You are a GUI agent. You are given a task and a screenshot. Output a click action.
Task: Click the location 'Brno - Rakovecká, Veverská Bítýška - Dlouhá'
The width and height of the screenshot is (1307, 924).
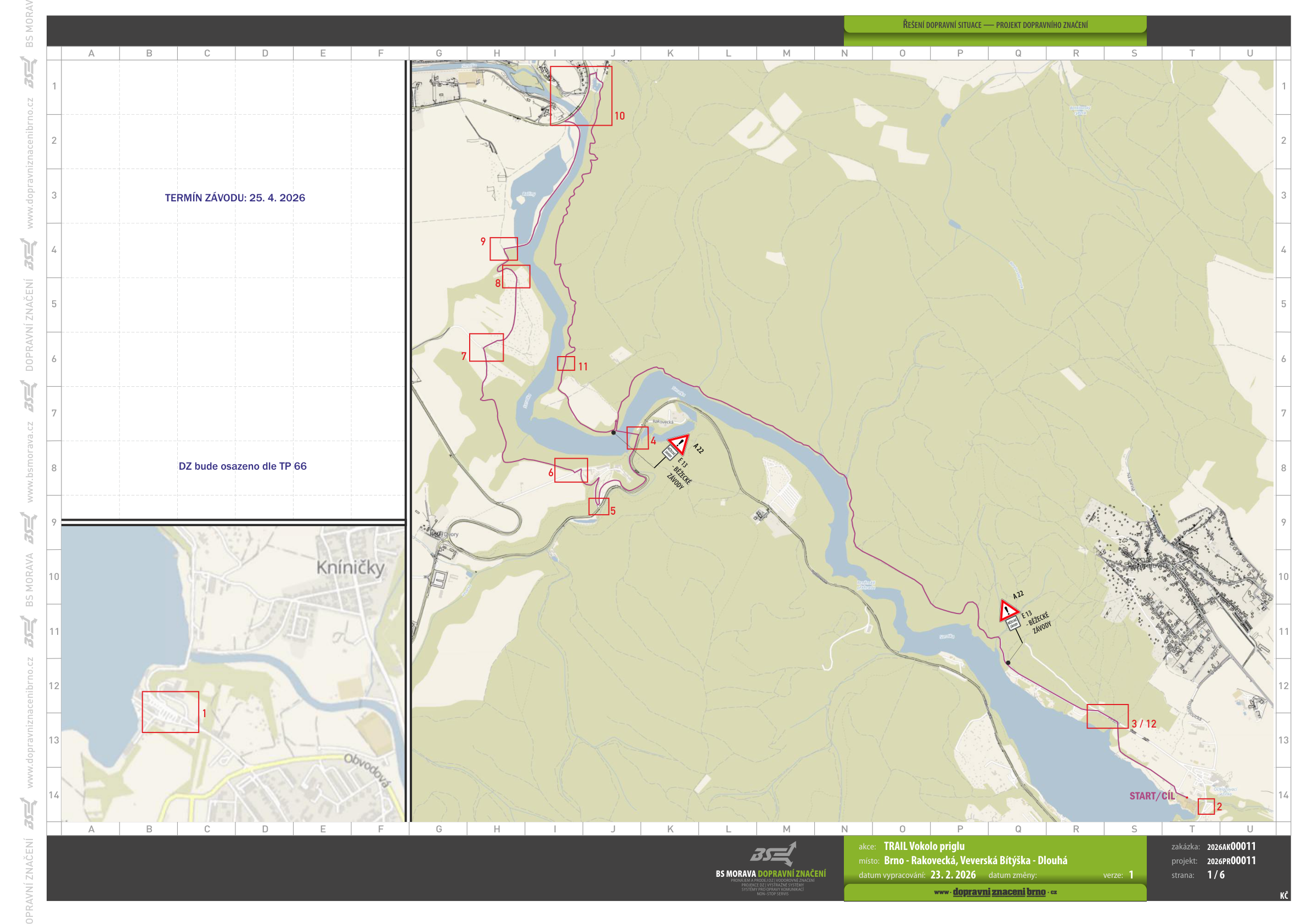click(x=976, y=860)
